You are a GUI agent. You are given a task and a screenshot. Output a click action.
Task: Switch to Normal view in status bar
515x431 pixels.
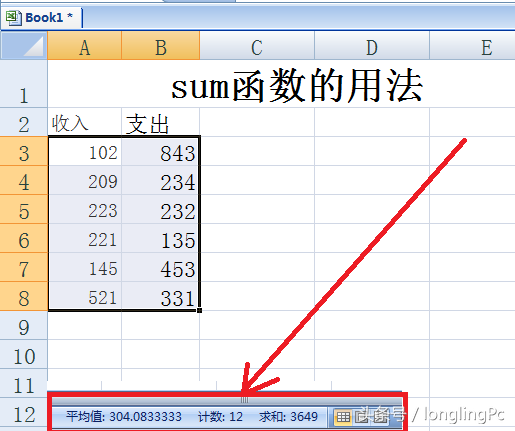[x=343, y=417]
